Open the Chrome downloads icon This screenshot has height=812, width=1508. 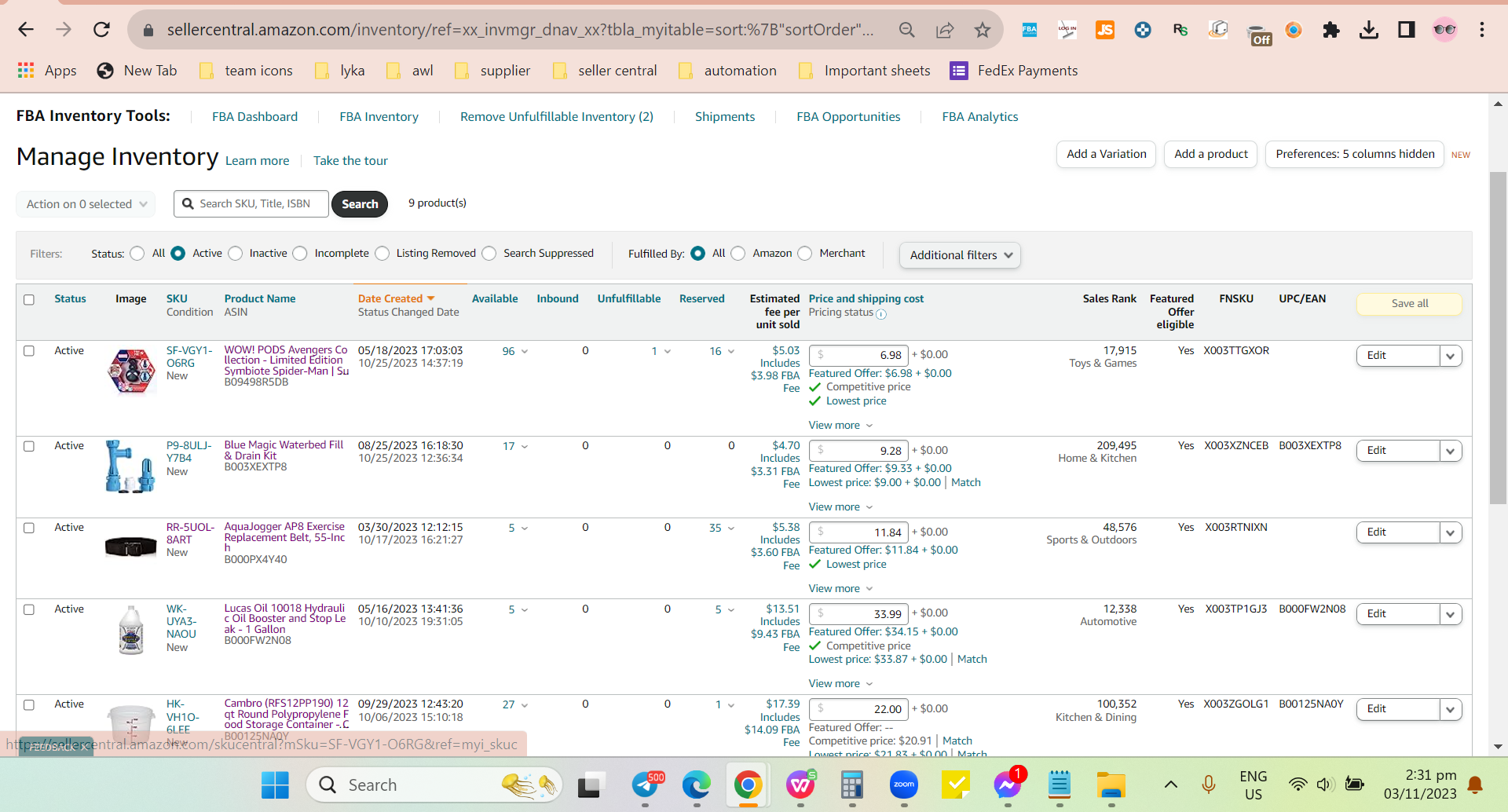coord(1369,30)
